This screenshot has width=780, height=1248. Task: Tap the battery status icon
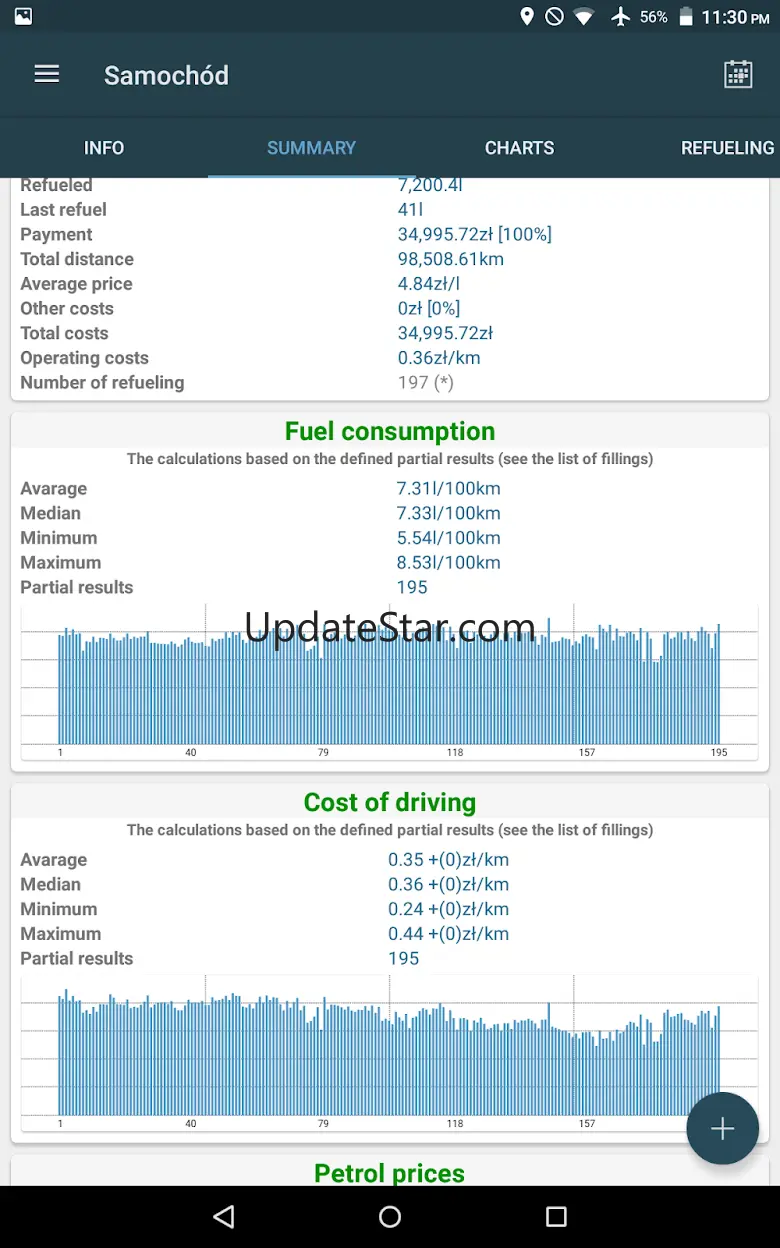(x=686, y=17)
